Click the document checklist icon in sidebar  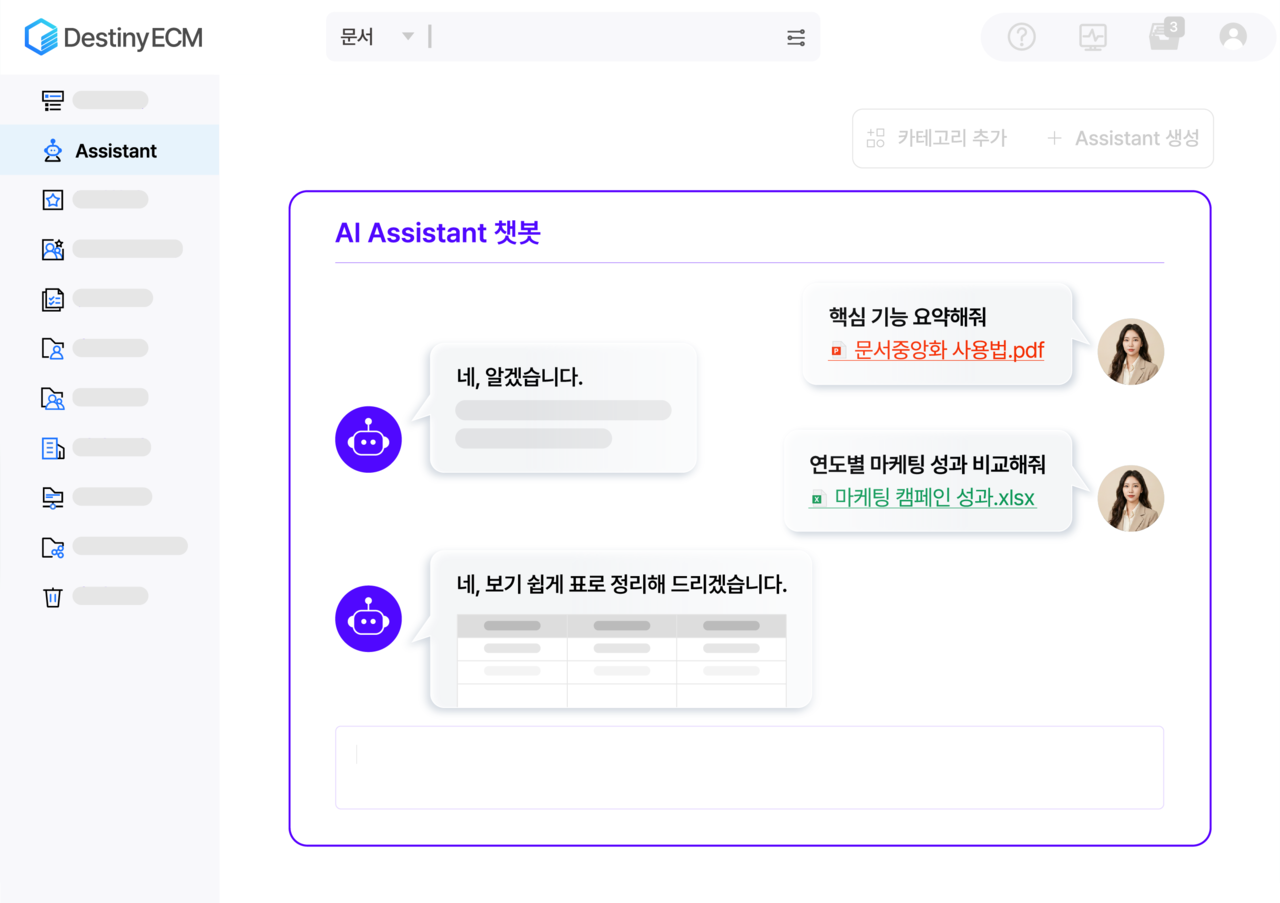pyautogui.click(x=52, y=298)
